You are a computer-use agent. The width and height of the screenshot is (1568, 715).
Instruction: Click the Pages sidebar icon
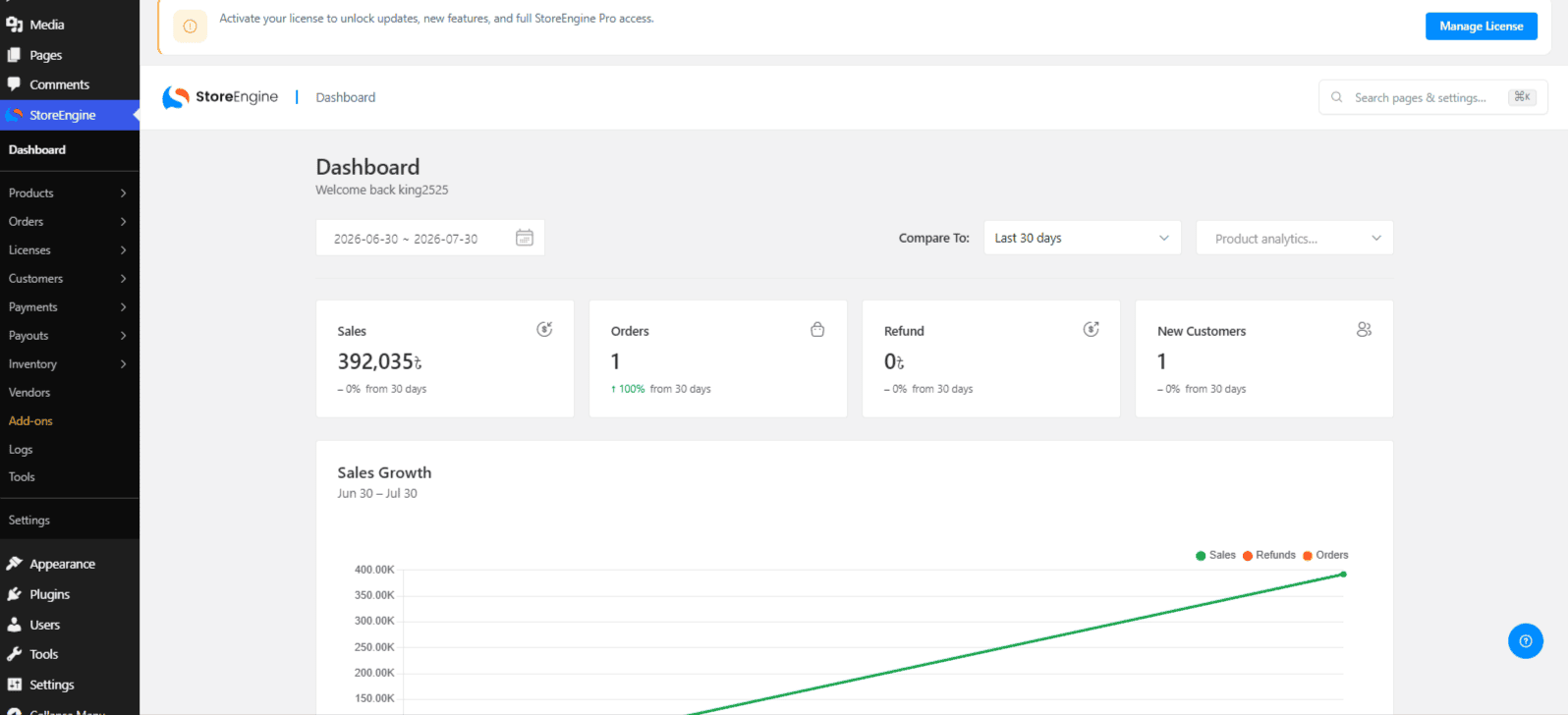tap(14, 55)
